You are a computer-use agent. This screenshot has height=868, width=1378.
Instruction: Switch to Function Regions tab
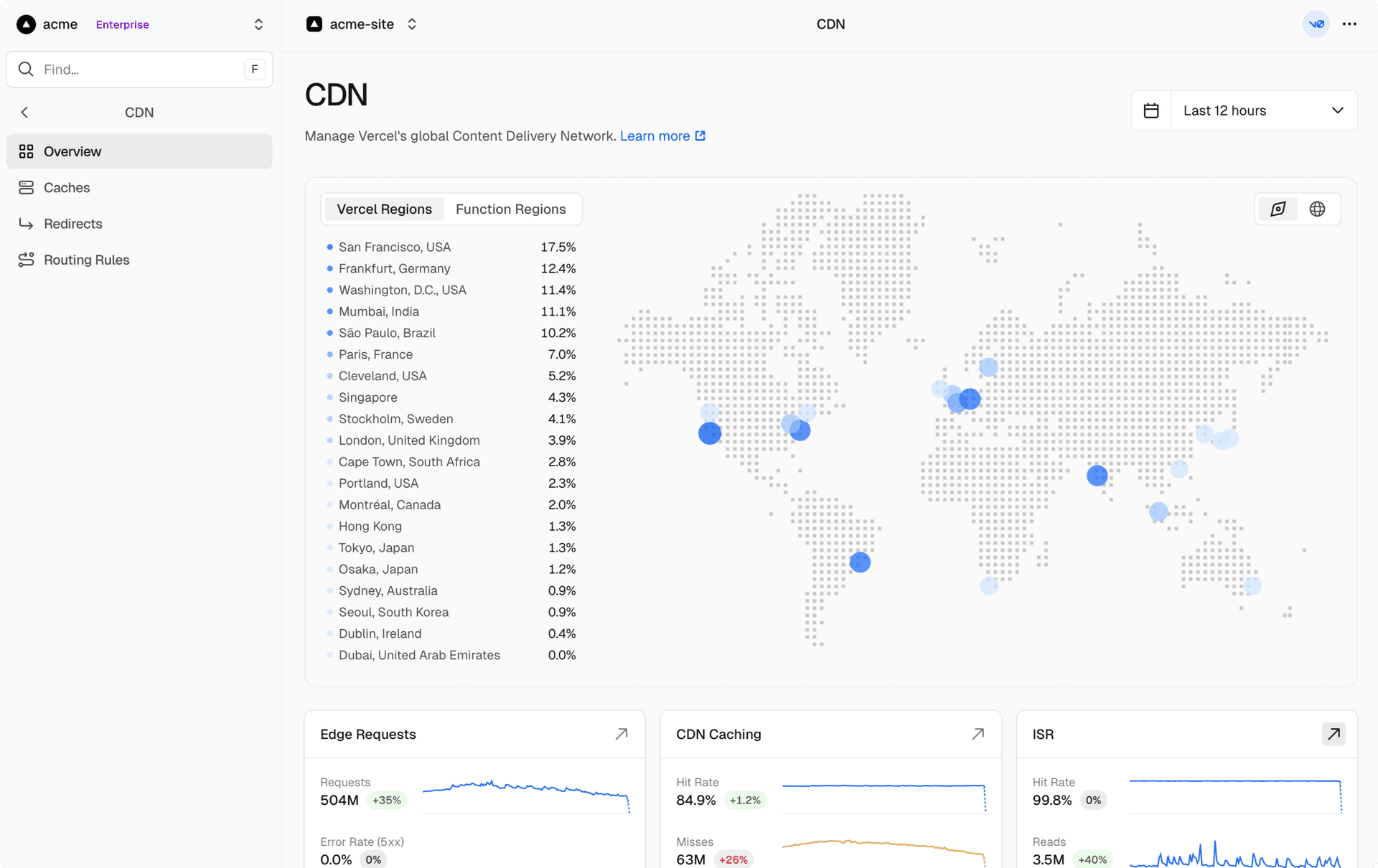510,209
